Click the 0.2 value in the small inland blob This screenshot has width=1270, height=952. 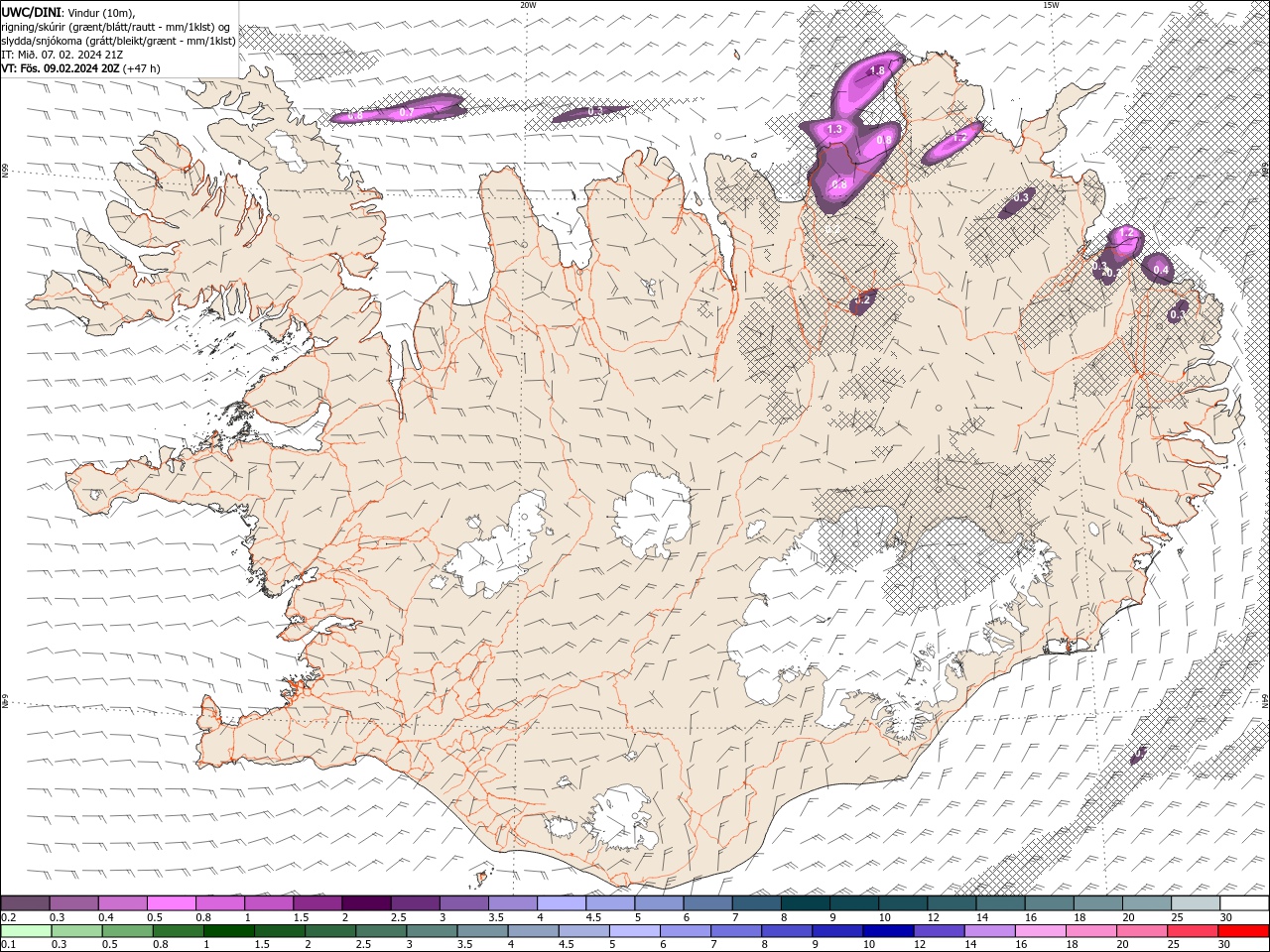pos(862,299)
